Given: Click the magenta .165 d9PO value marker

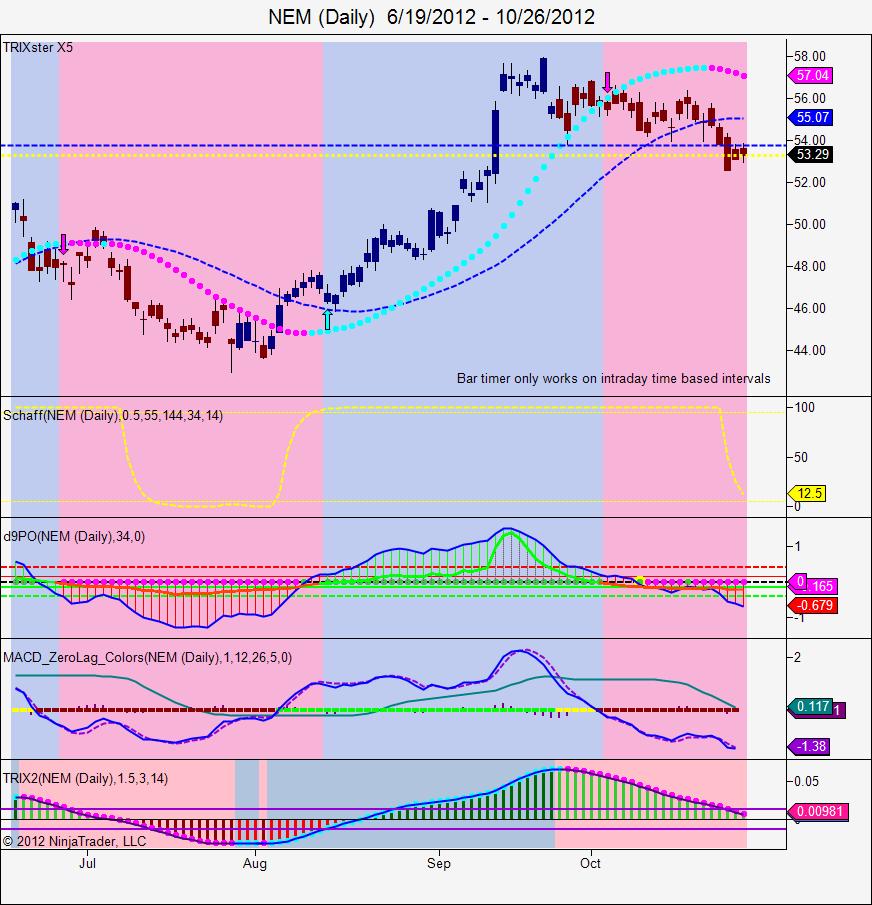Looking at the screenshot, I should pos(821,586).
